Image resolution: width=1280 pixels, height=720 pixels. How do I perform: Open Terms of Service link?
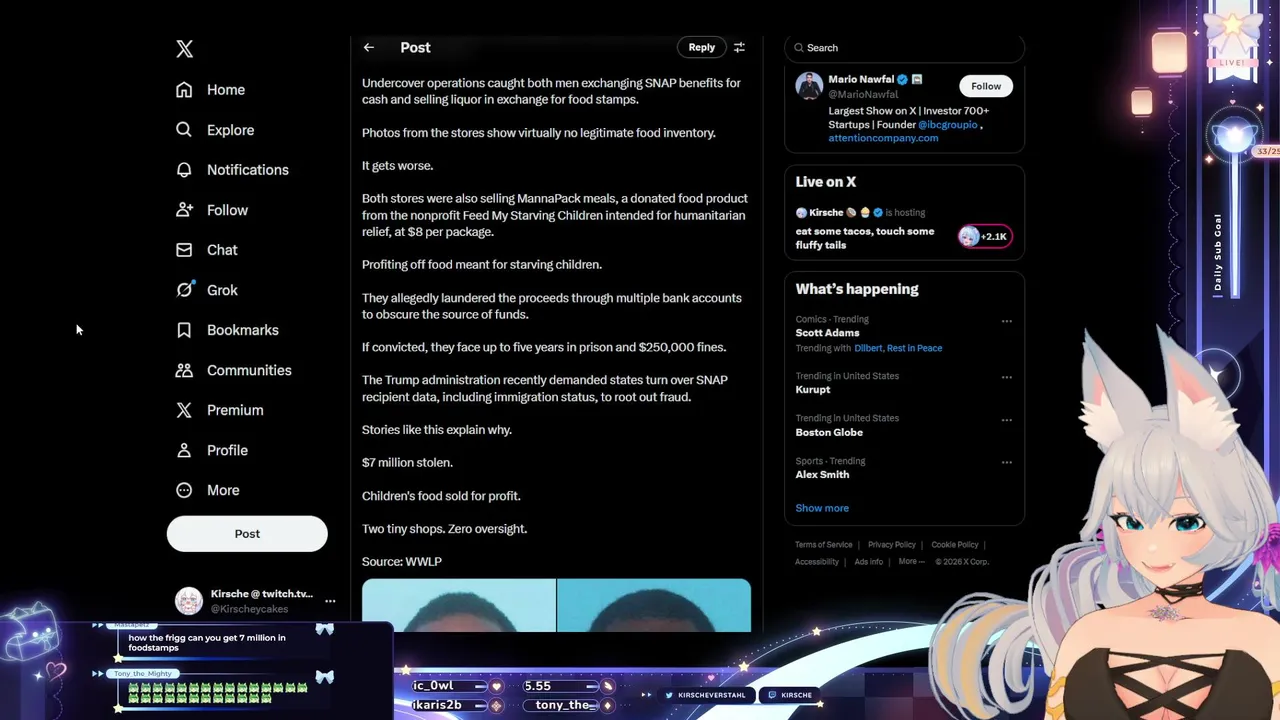click(x=824, y=545)
